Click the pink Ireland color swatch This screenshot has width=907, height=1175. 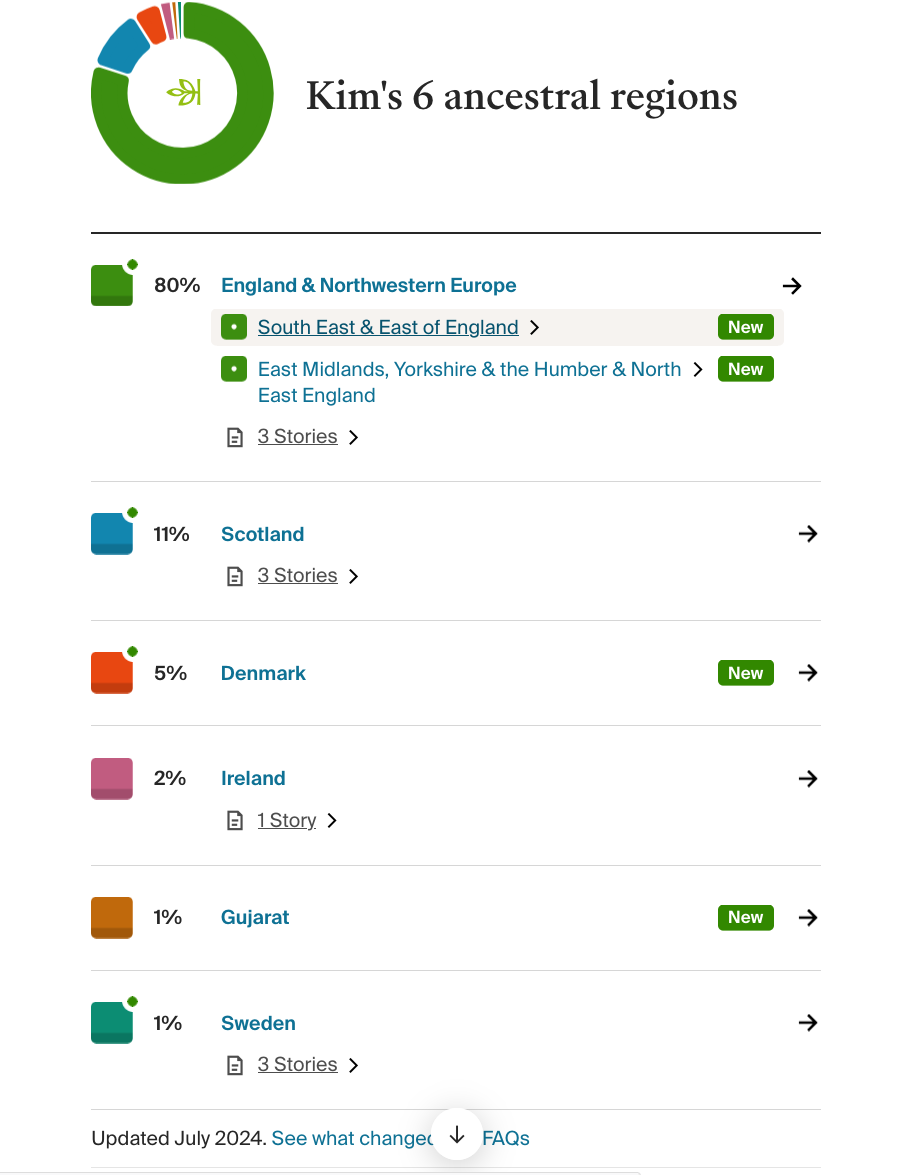pyautogui.click(x=112, y=778)
